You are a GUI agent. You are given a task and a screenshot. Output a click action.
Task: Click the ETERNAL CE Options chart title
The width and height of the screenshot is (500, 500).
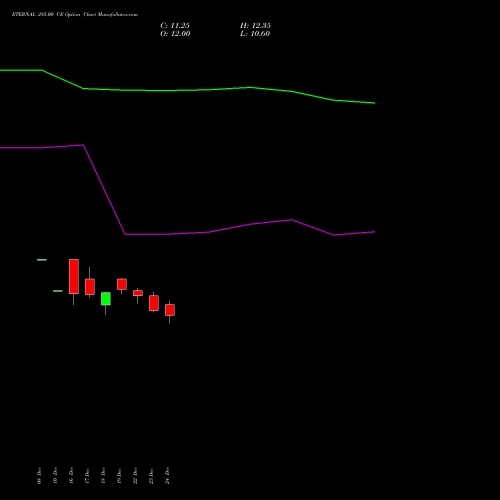coord(75,14)
